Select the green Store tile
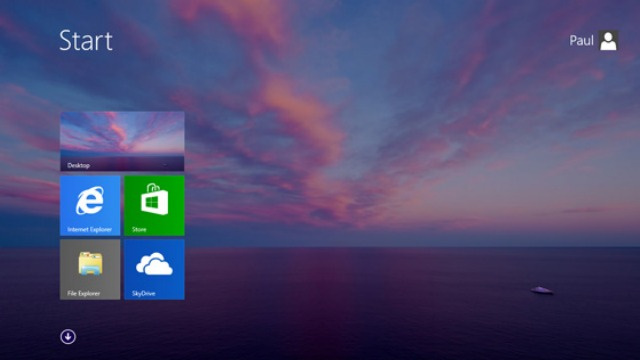Screen dimensions: 640x360 pyautogui.click(x=154, y=205)
